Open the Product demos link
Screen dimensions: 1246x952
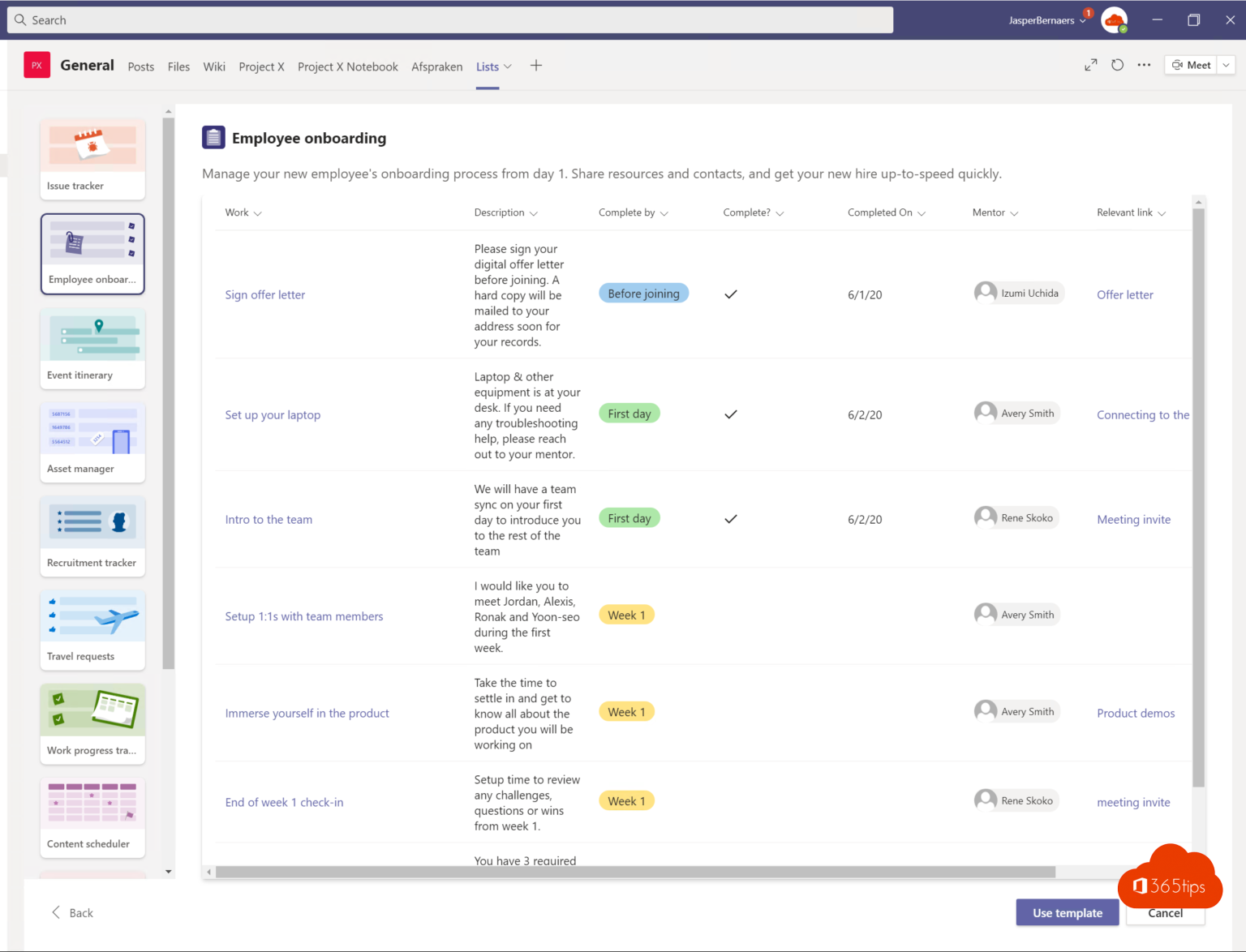tap(1135, 714)
